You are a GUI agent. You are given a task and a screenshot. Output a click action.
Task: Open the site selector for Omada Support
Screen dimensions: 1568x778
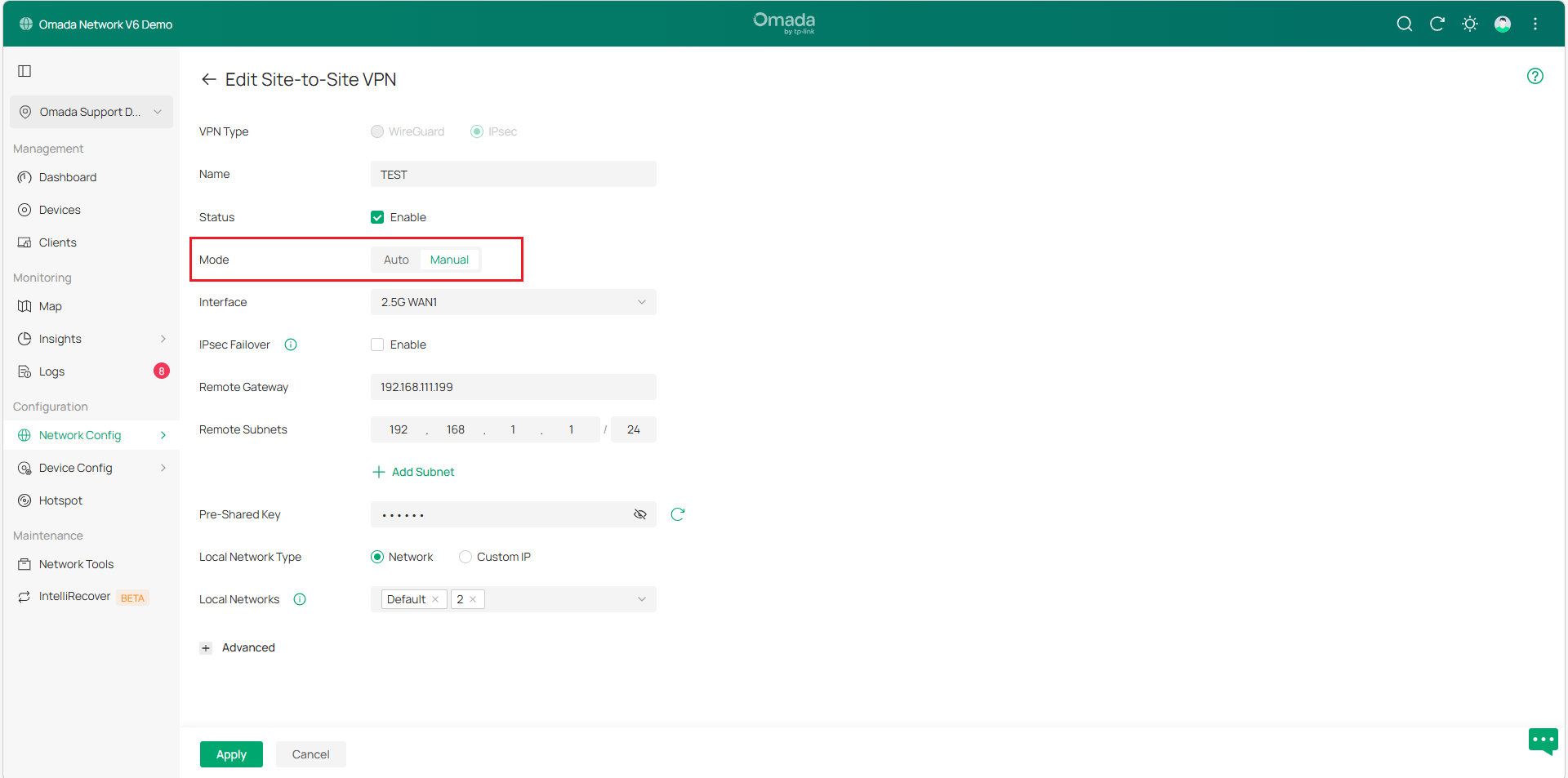point(91,111)
